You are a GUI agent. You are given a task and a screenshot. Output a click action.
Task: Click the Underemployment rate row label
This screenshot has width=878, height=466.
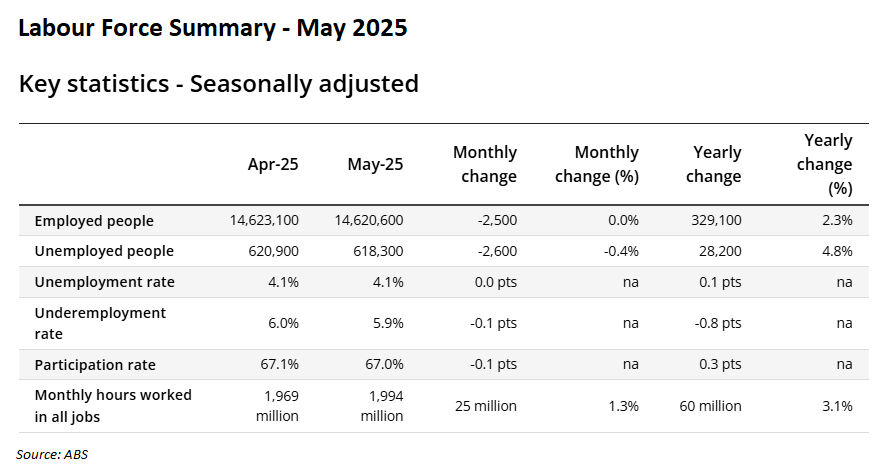tap(100, 323)
